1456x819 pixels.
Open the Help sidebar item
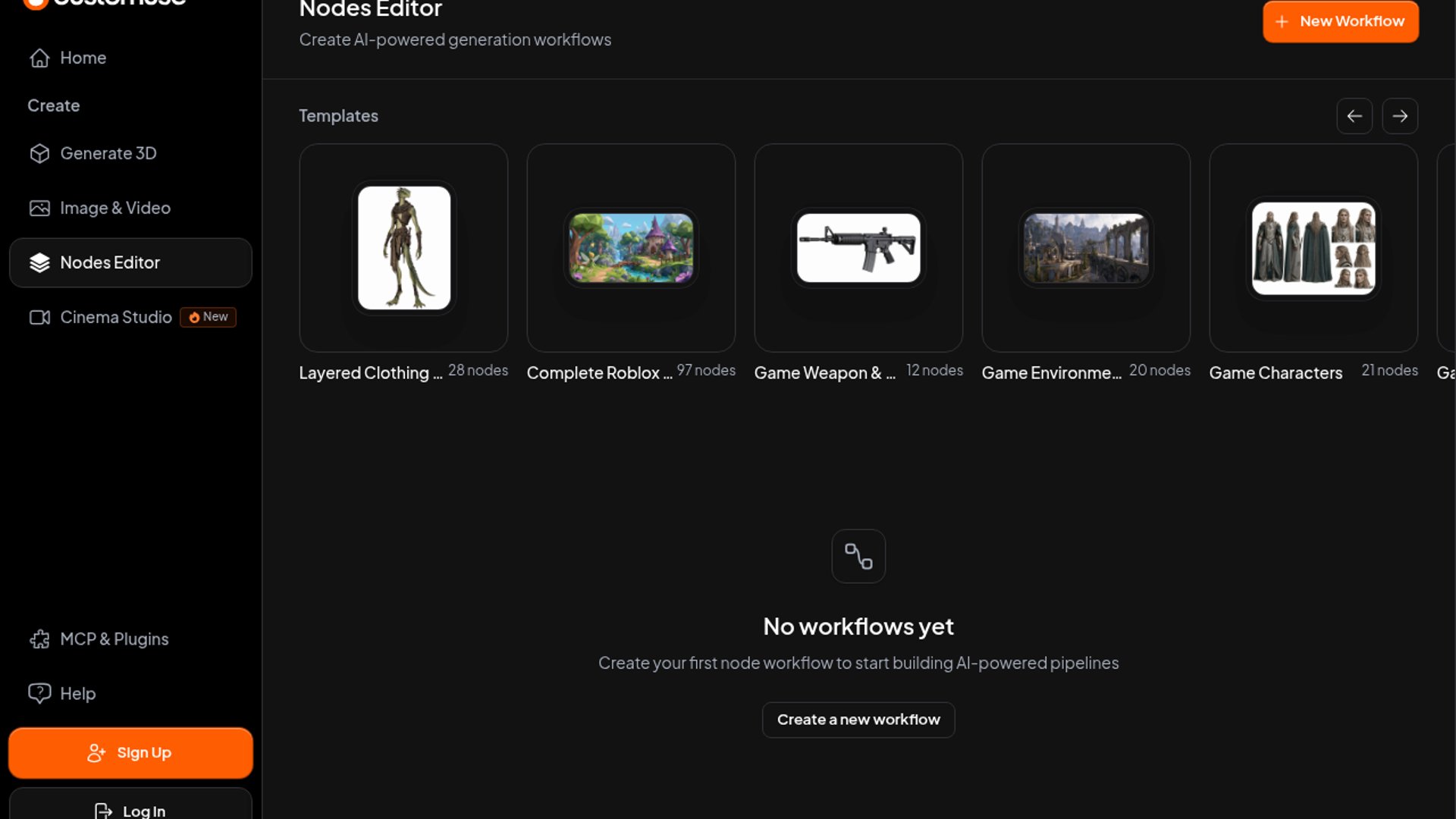[x=130, y=694]
